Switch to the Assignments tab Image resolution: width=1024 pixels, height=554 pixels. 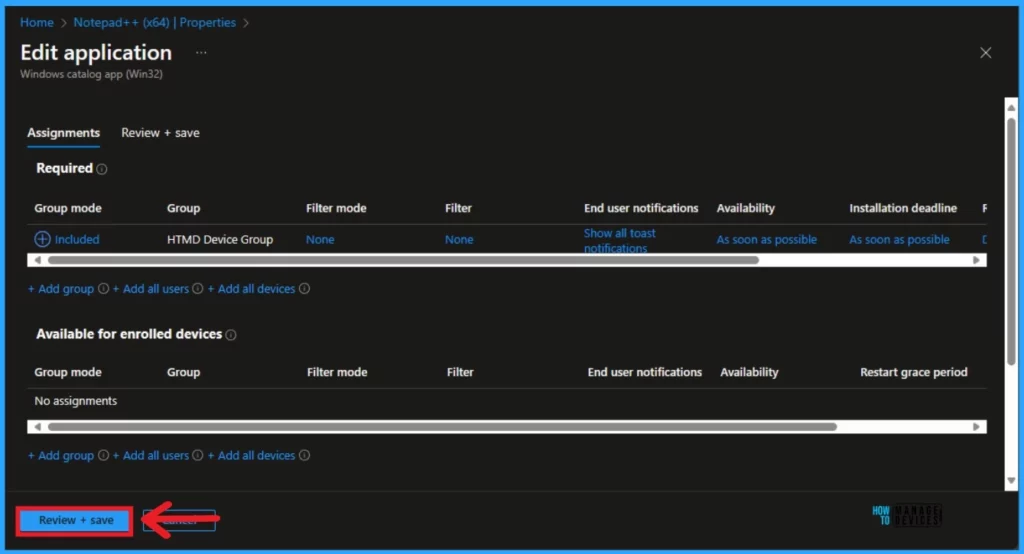click(x=63, y=133)
